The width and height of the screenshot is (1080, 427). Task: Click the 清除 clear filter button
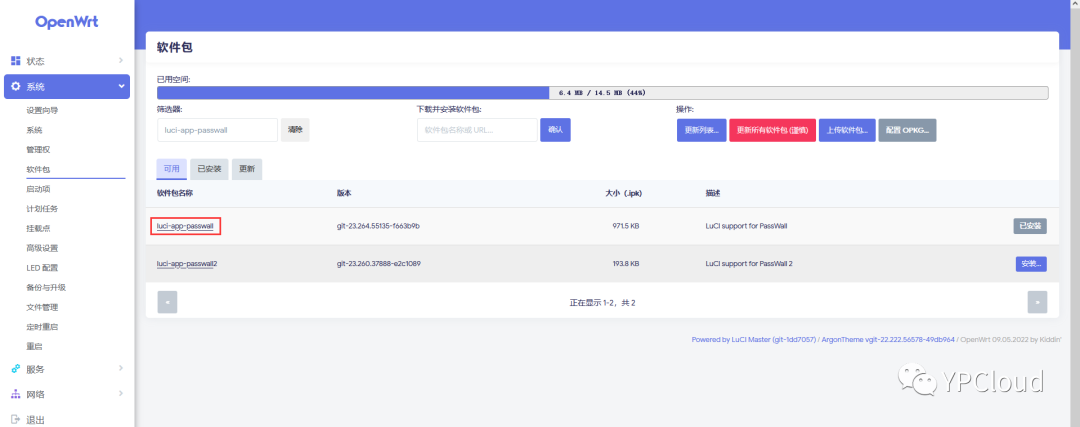[295, 130]
